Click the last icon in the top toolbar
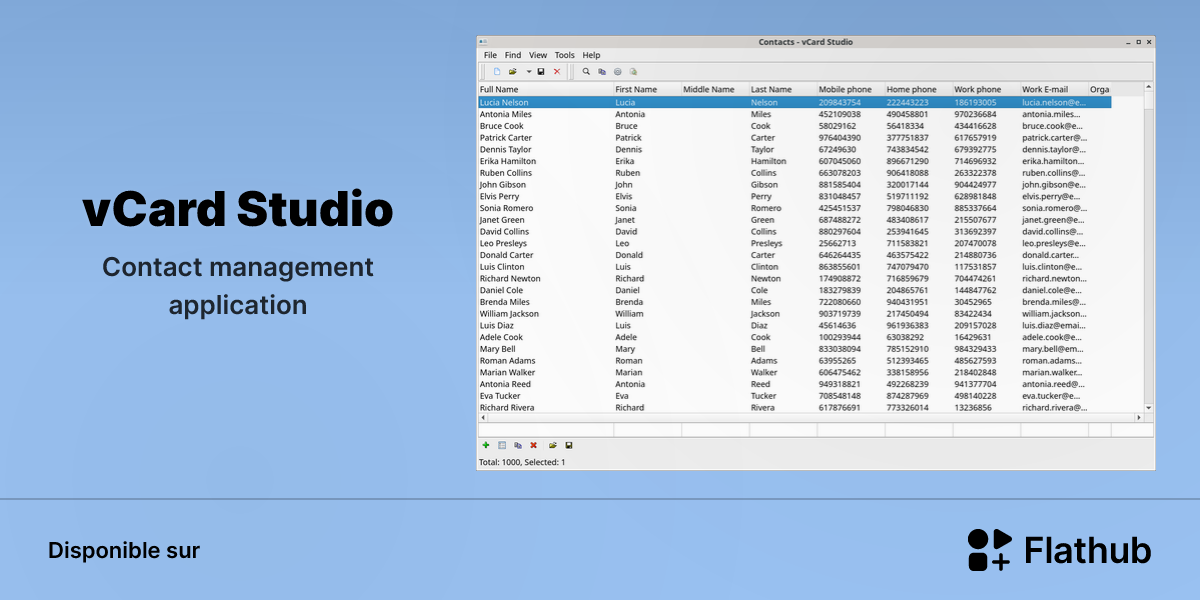The width and height of the screenshot is (1200, 600). (x=634, y=72)
